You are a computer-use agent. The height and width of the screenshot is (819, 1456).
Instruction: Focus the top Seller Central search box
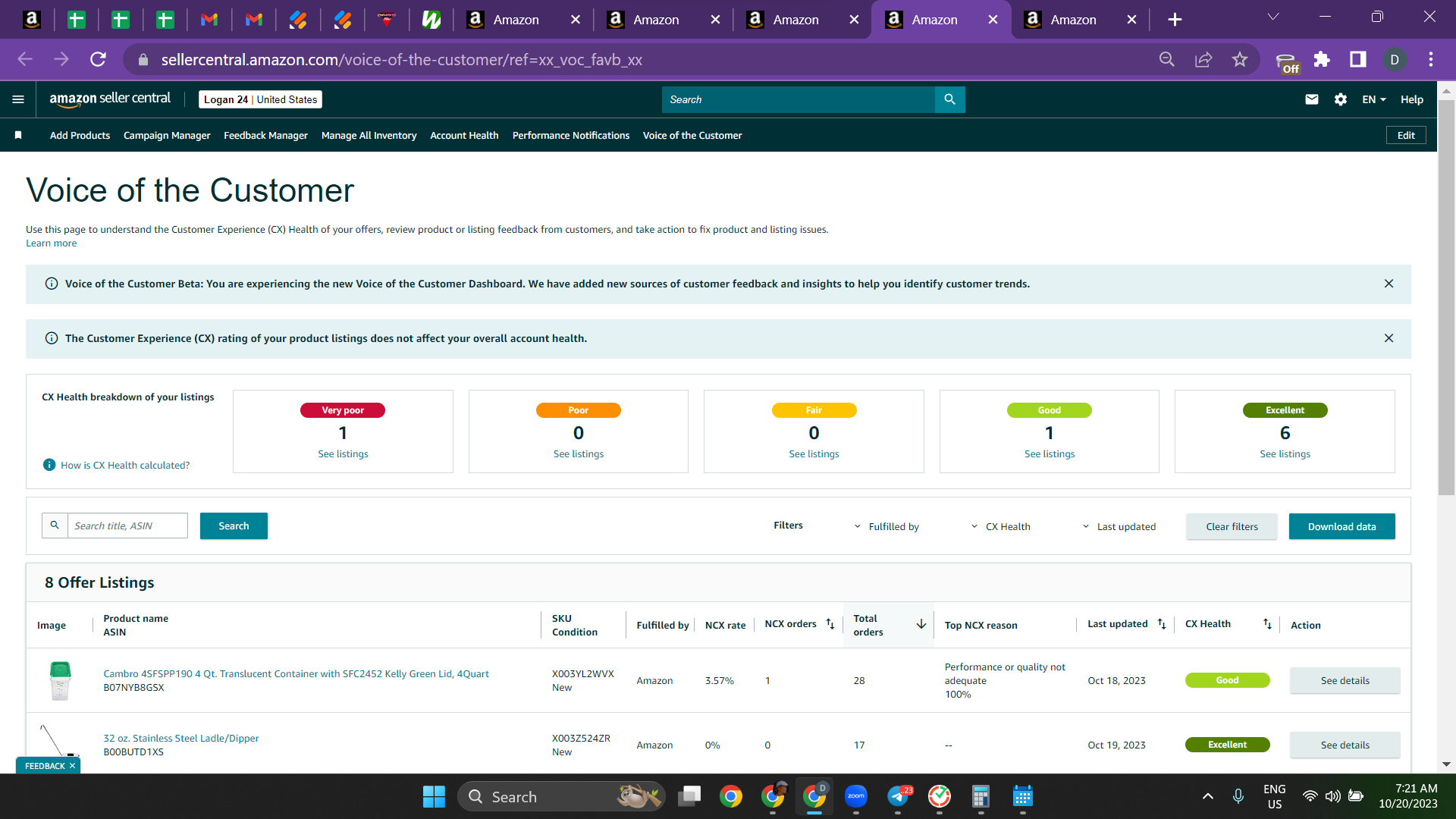tap(799, 99)
